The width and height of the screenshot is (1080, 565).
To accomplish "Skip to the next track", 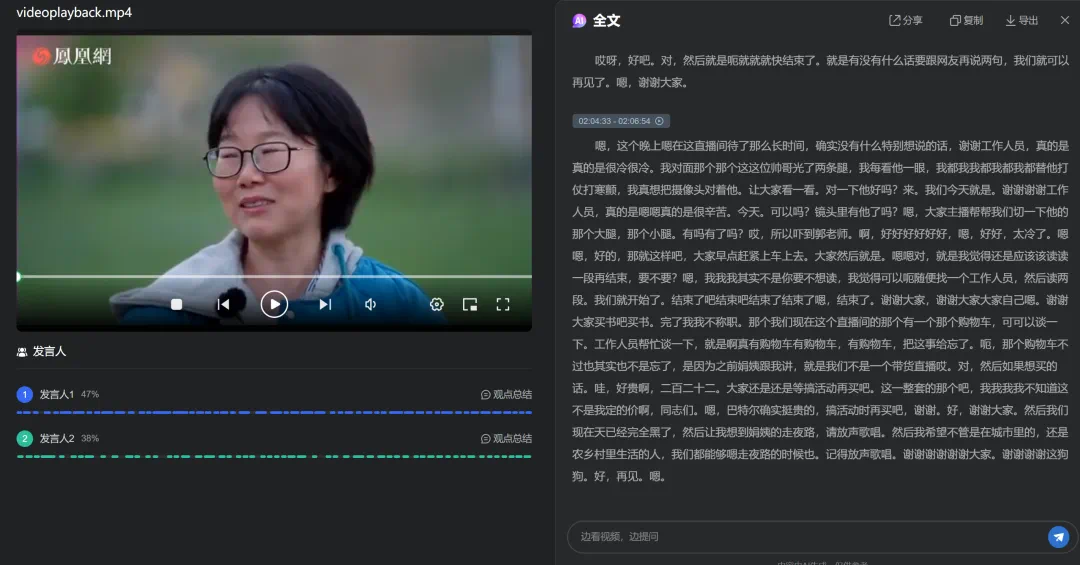I will 325,304.
